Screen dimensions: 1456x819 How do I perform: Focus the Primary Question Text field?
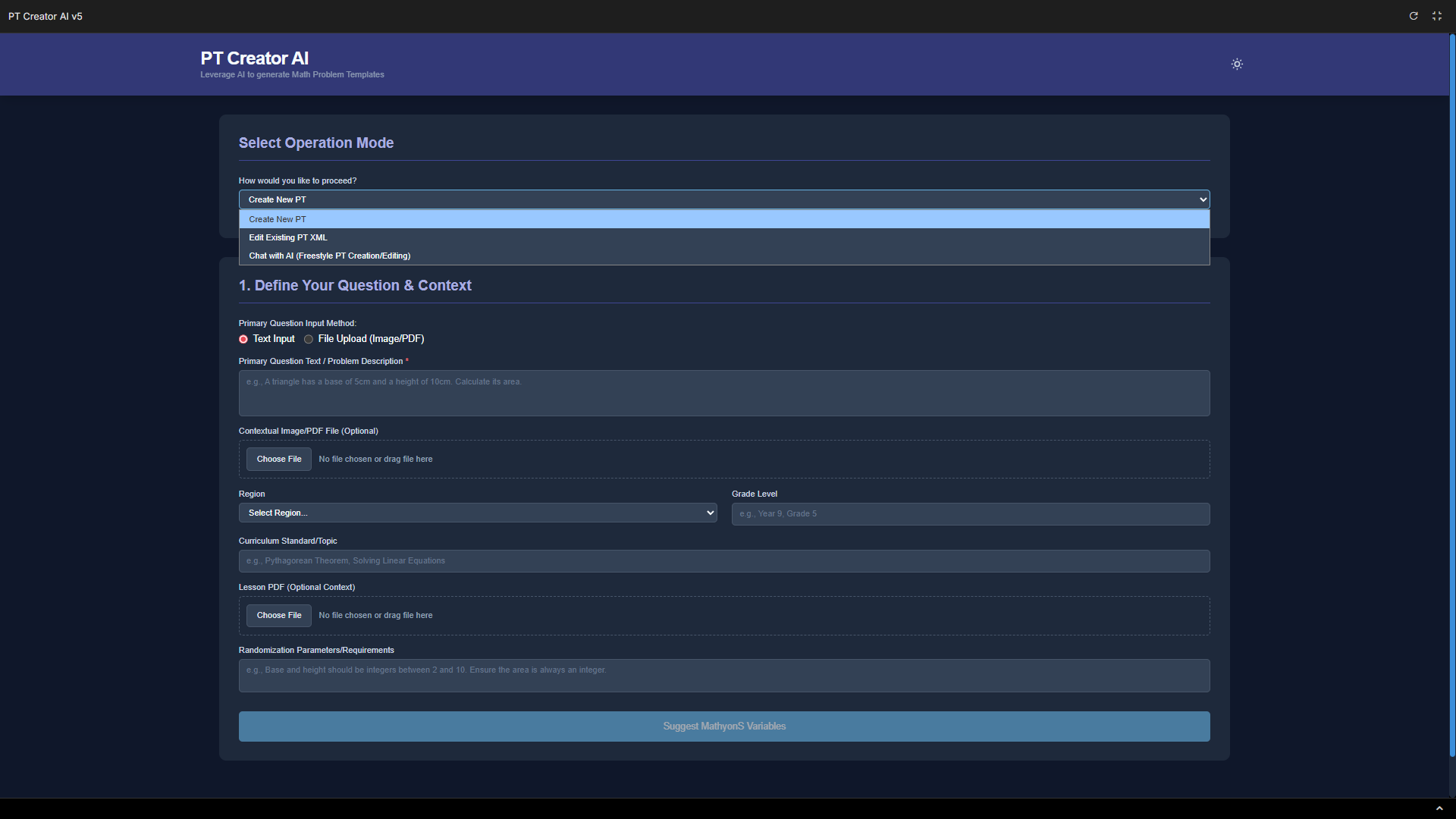pos(724,393)
